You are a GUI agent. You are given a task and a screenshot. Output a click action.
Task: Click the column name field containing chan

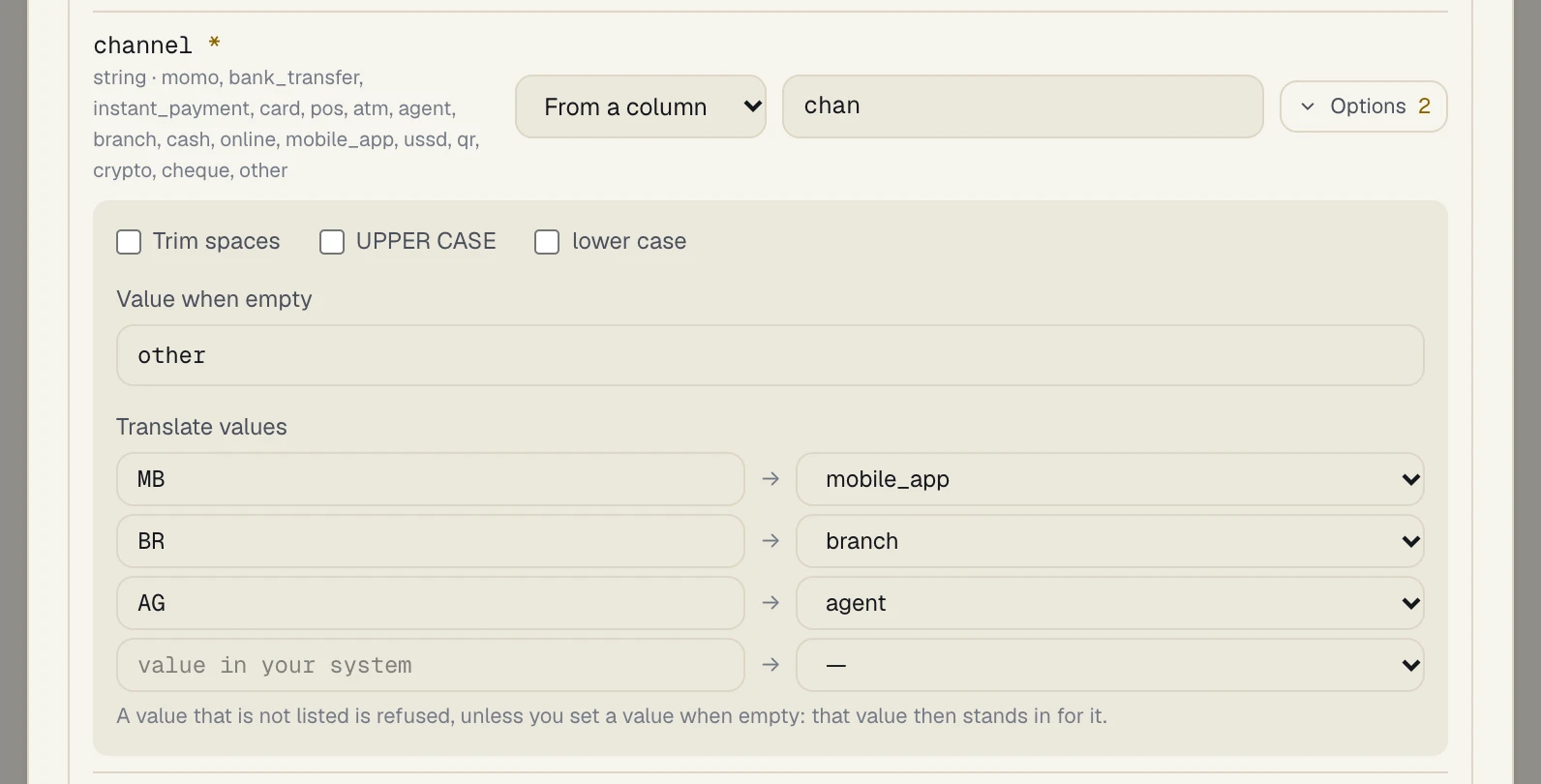pyautogui.click(x=1023, y=106)
